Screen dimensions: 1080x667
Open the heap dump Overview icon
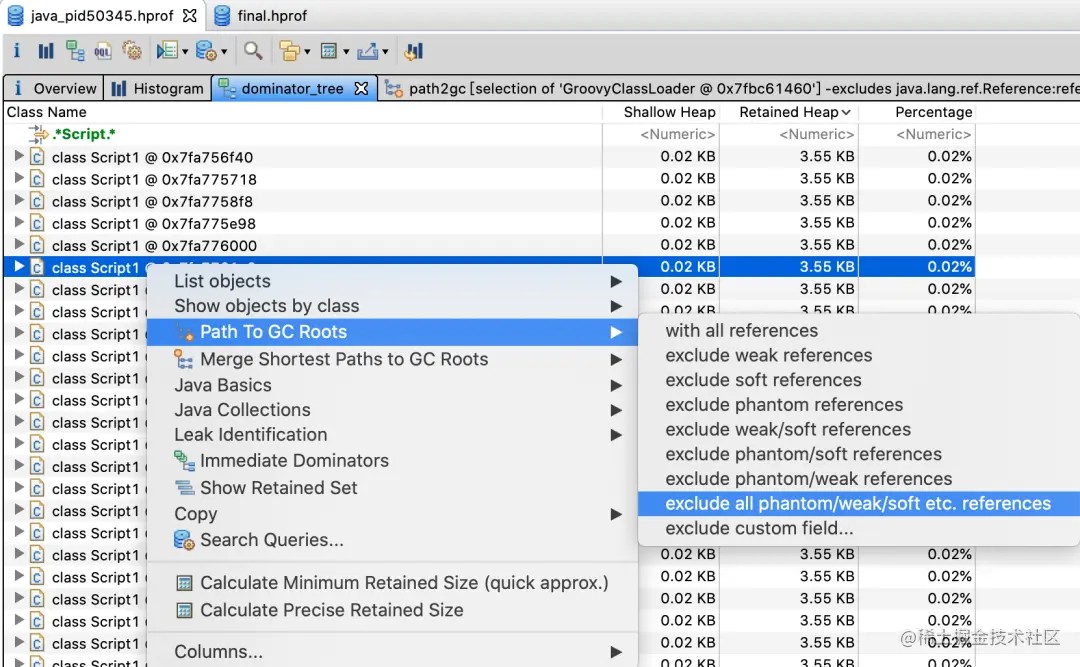16,50
